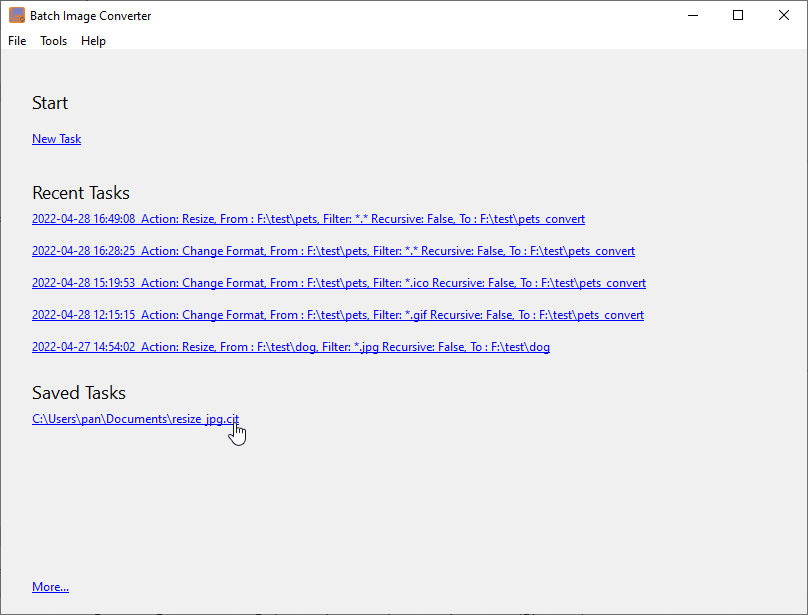The width and height of the screenshot is (808, 615).
Task: Open the recent task filtering *.ico files
Action: (x=338, y=282)
